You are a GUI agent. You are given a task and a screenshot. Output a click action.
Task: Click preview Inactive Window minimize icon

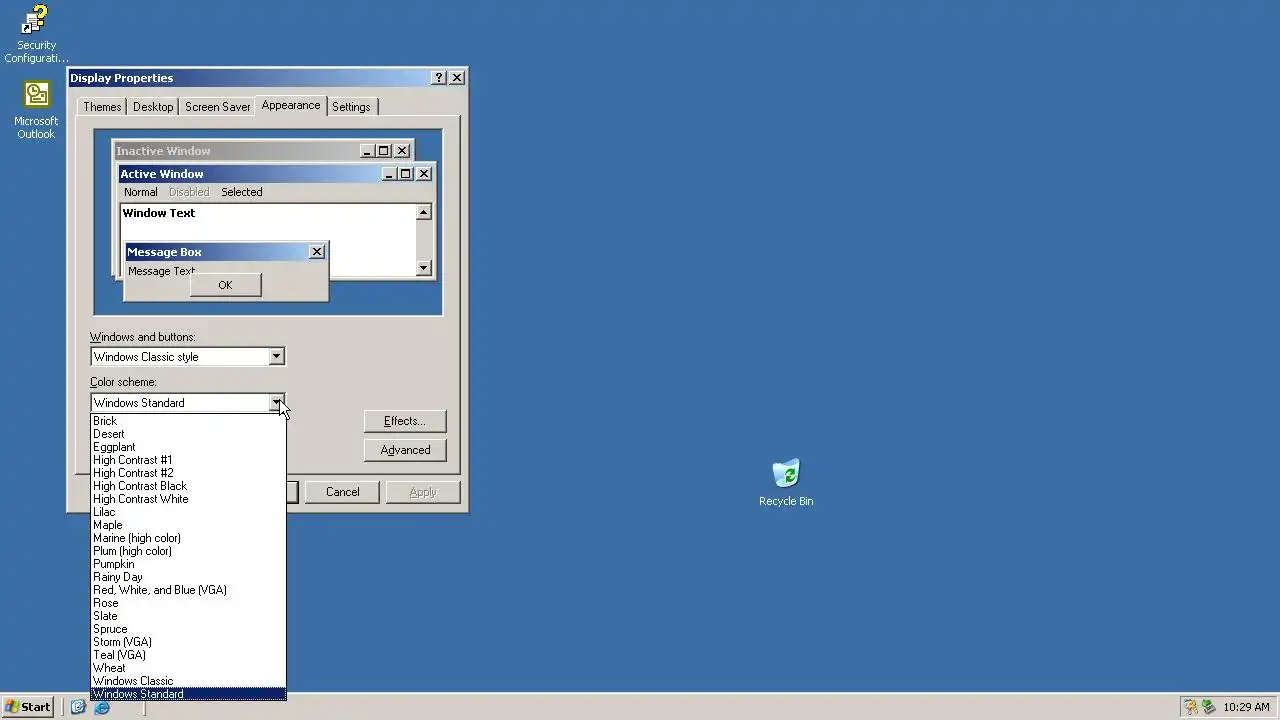[367, 151]
